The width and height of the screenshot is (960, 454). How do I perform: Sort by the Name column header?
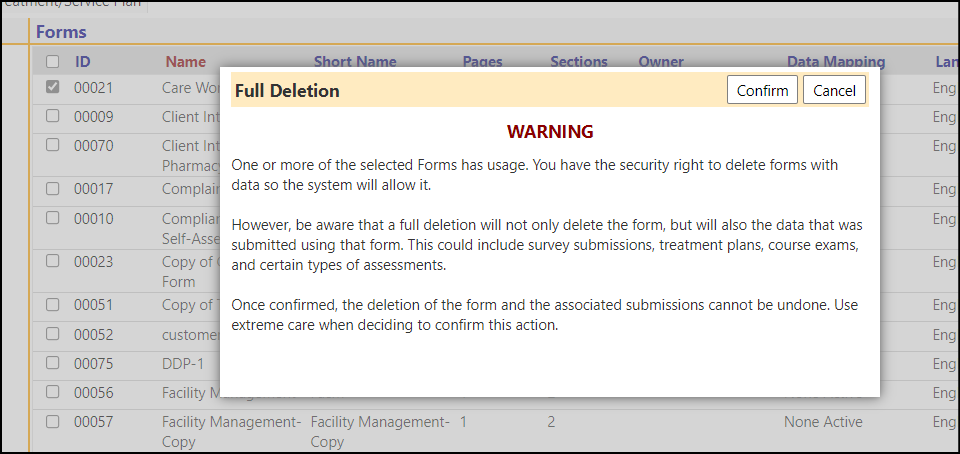(186, 62)
